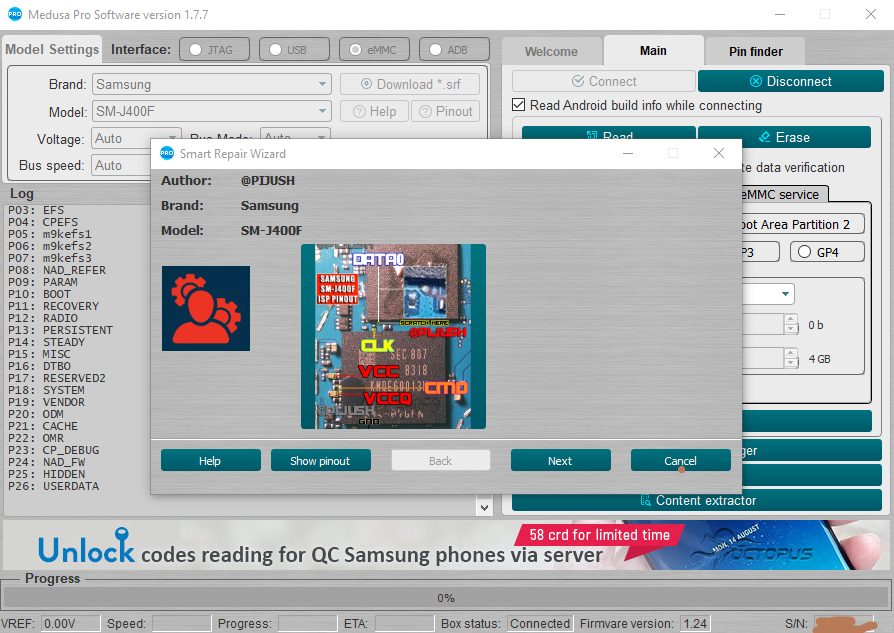Select log line P18: SYSTEM
Image resolution: width=894 pixels, height=633 pixels.
[x=46, y=390]
